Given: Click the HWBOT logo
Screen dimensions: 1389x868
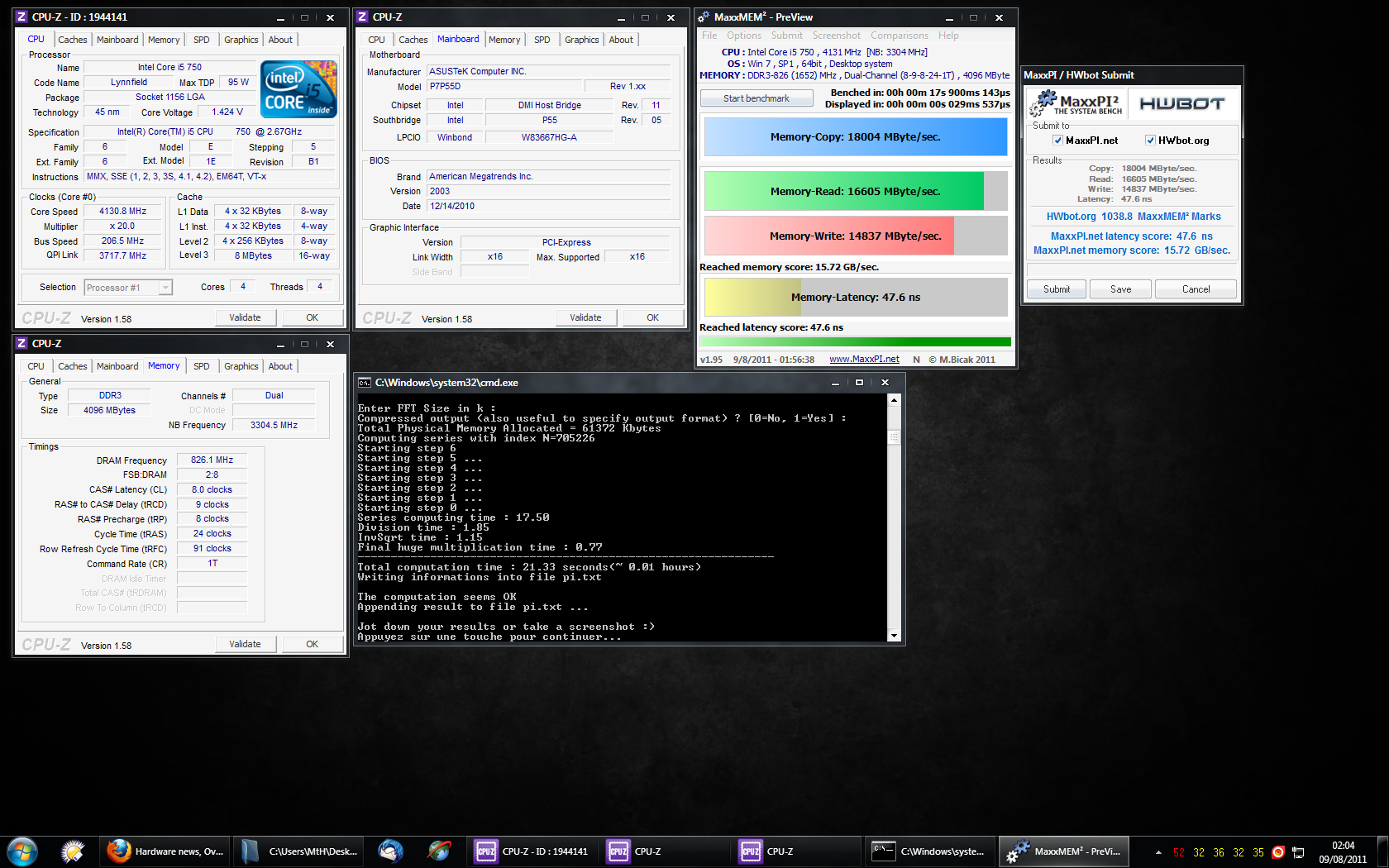Looking at the screenshot, I should [x=1181, y=104].
